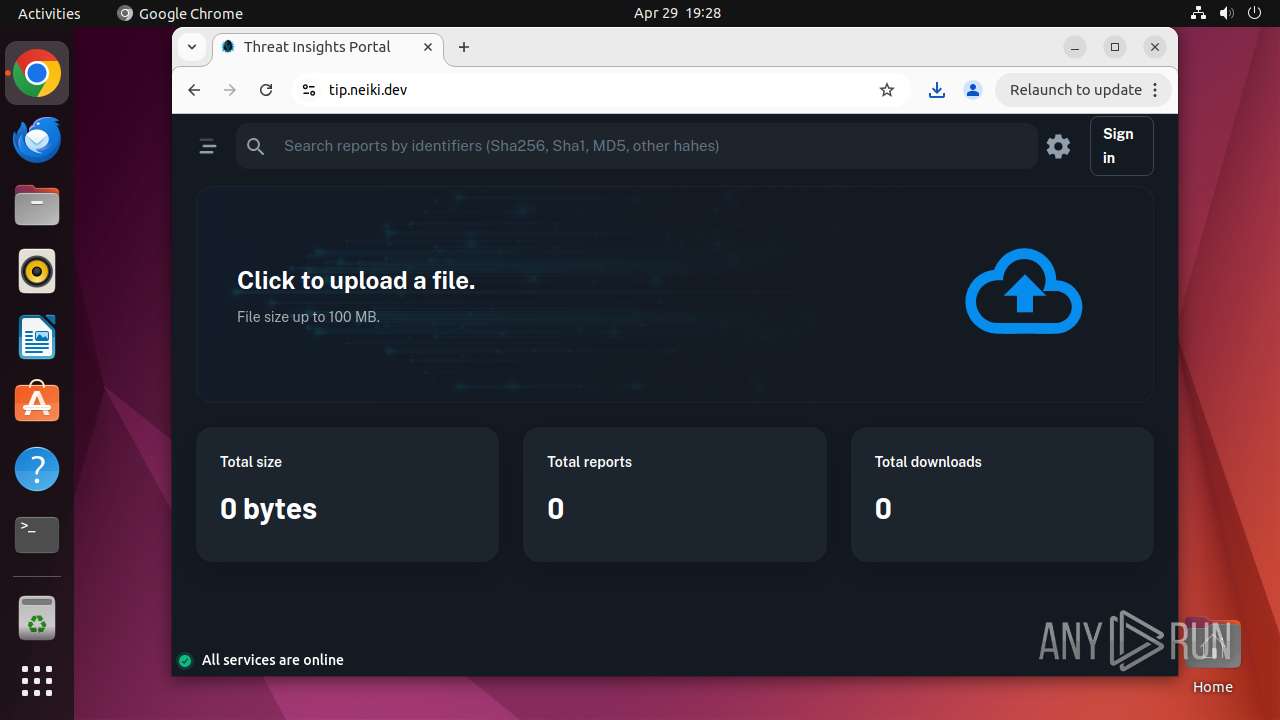
Task: Select the Total downloads card
Action: [x=1002, y=494]
